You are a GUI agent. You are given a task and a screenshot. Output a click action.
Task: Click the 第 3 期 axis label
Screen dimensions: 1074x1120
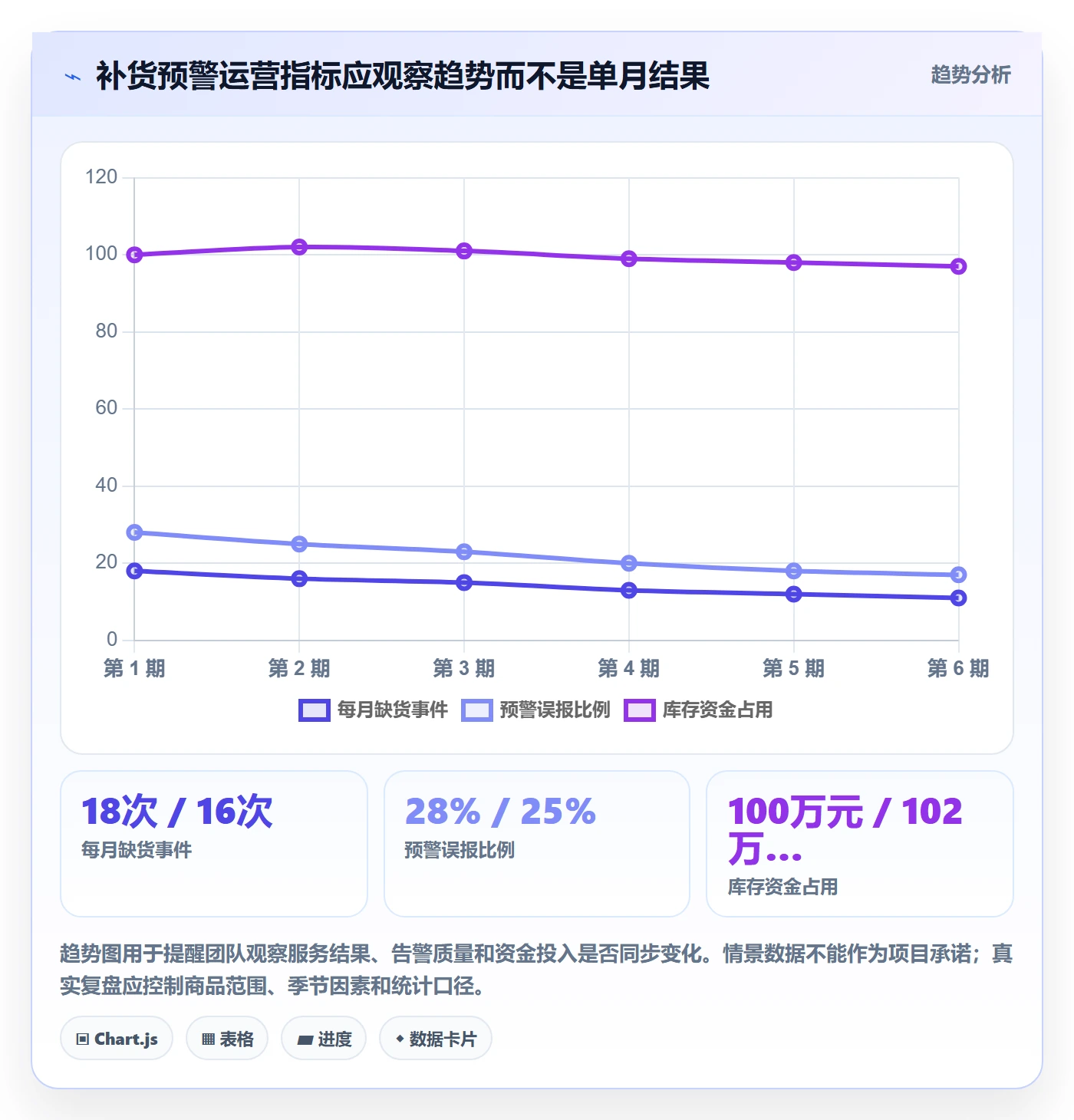464,668
